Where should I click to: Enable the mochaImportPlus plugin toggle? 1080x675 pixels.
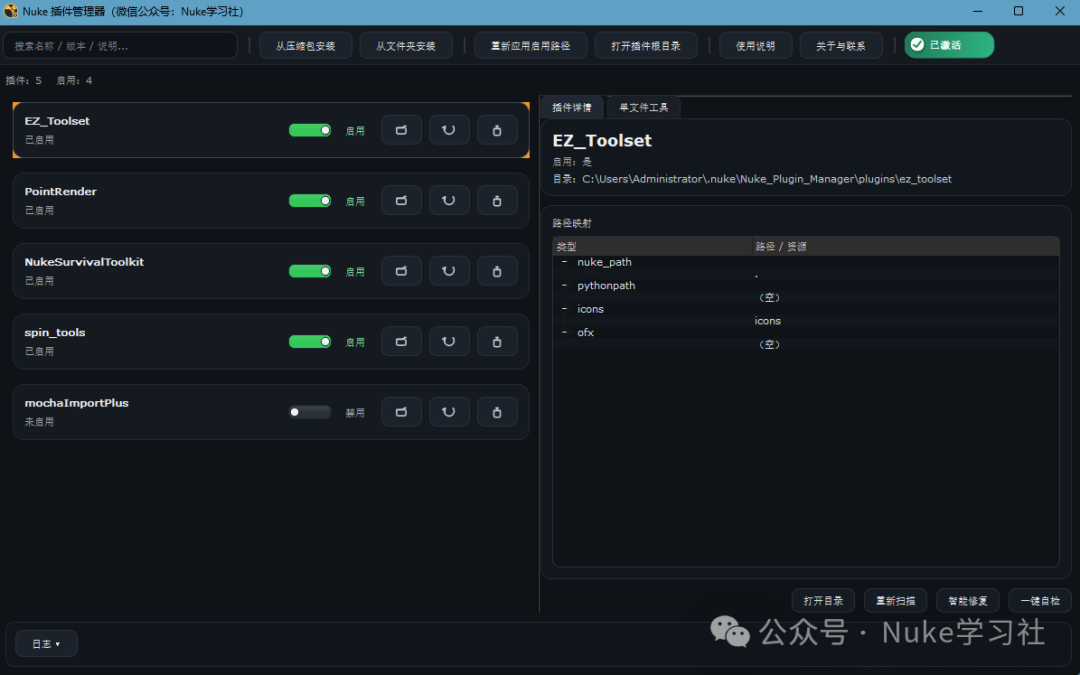click(310, 412)
